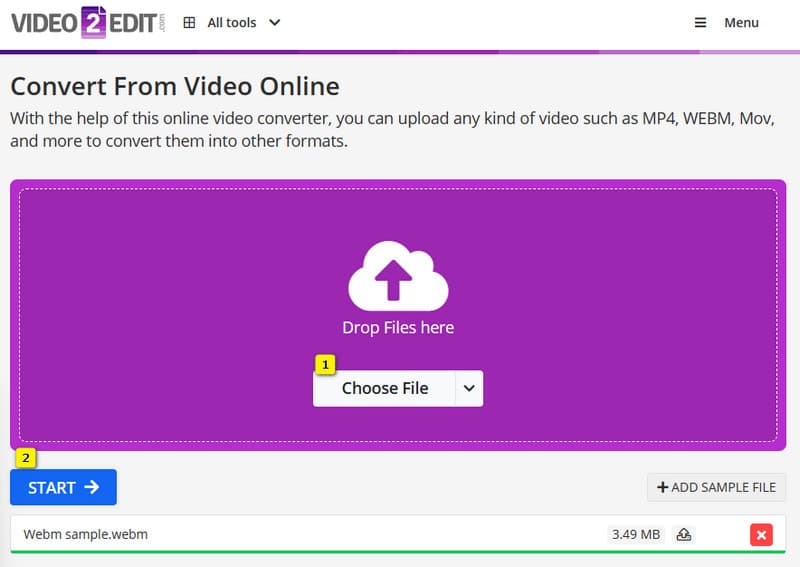Remove Webm sample.webm with the red X
800x567 pixels.
[x=761, y=535]
